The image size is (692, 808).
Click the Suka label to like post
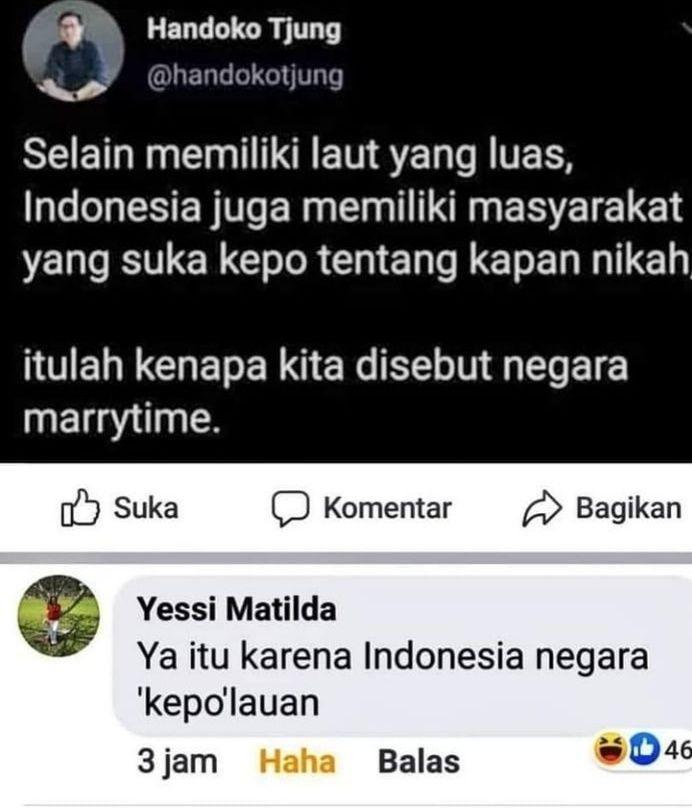[146, 508]
